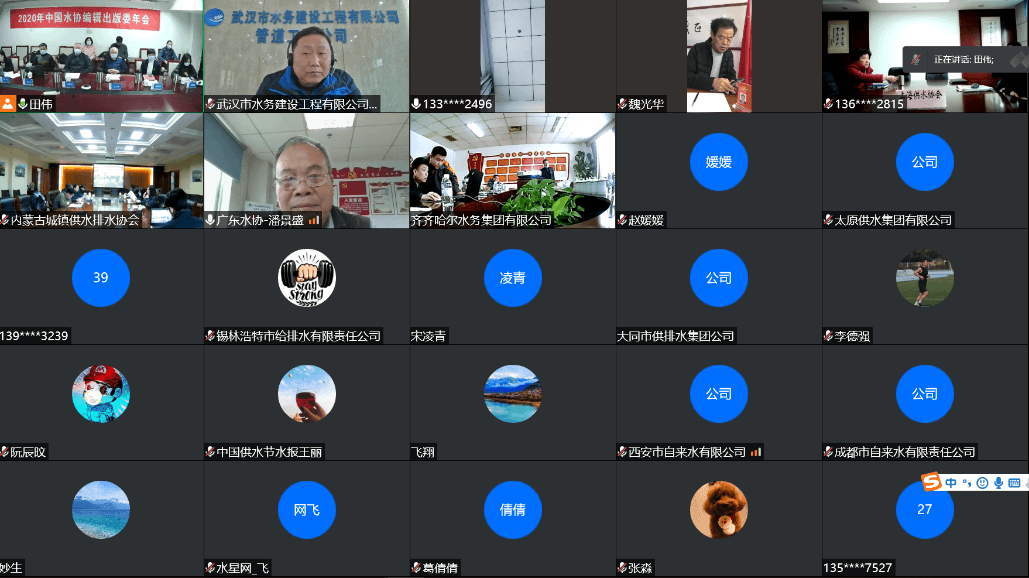The height and width of the screenshot is (578, 1029).
Task: Open the emoji panel in Sogou toolbar
Action: [x=982, y=483]
